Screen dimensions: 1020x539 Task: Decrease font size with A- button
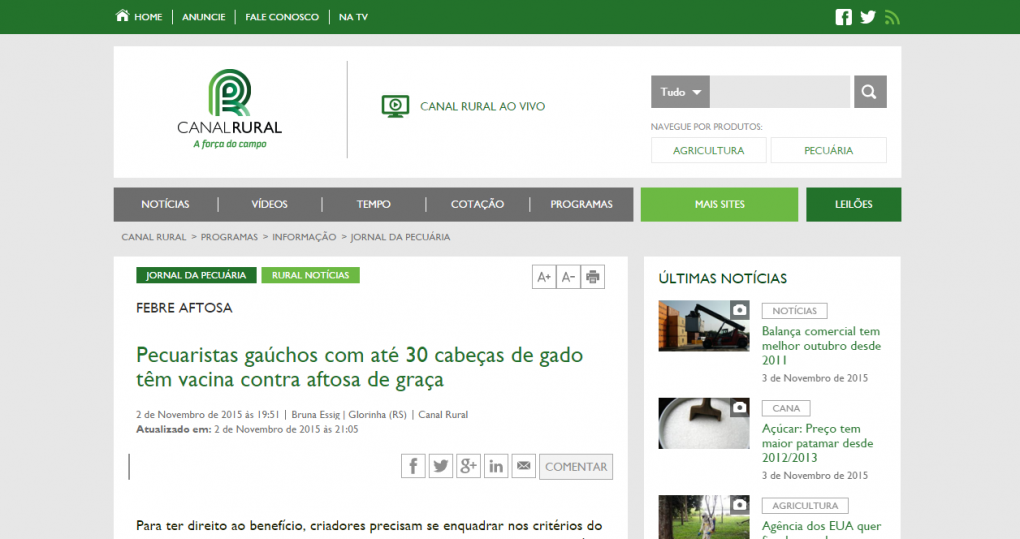point(568,277)
